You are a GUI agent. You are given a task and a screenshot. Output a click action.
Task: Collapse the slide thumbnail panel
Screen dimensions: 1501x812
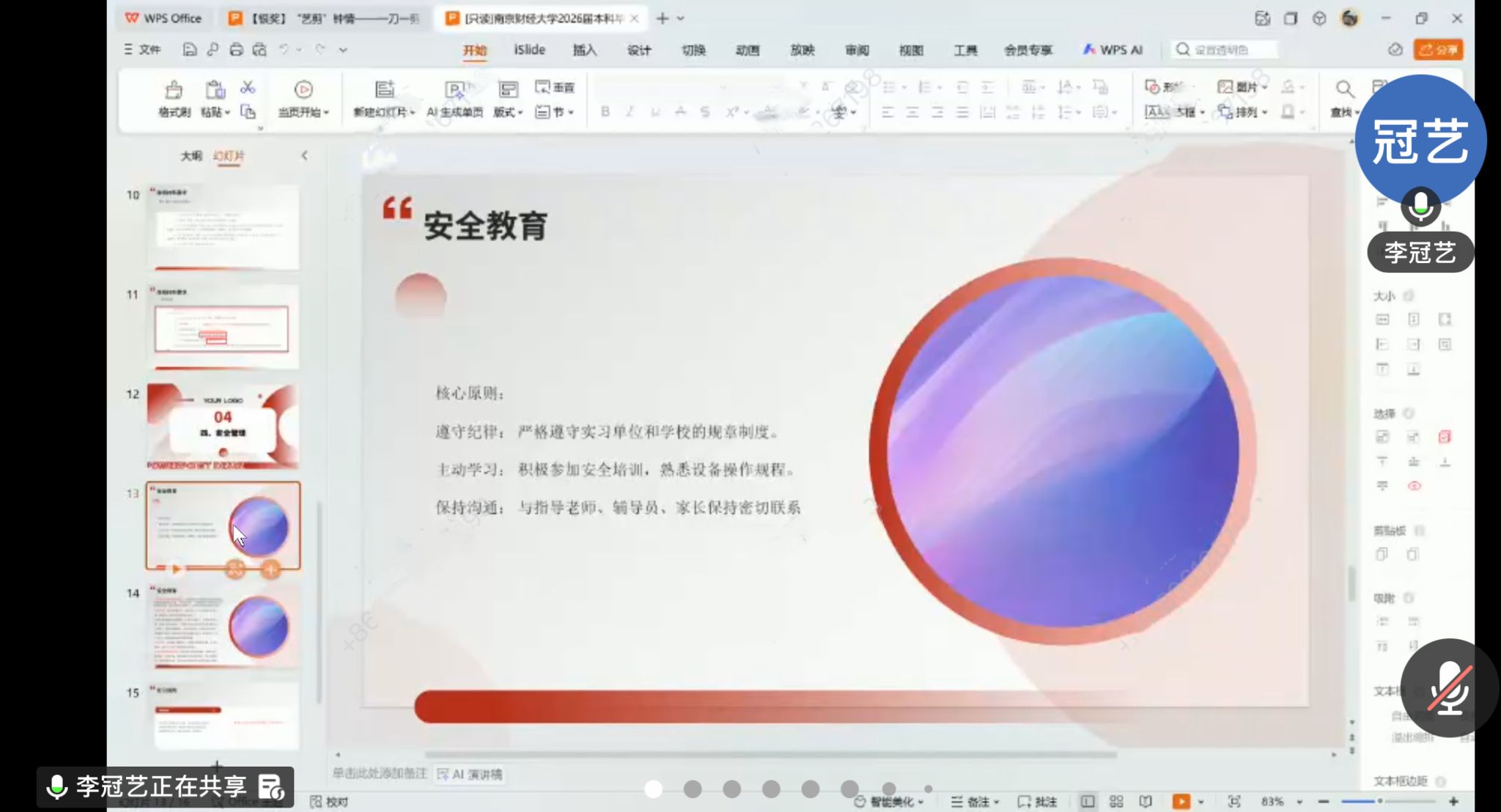pos(304,155)
